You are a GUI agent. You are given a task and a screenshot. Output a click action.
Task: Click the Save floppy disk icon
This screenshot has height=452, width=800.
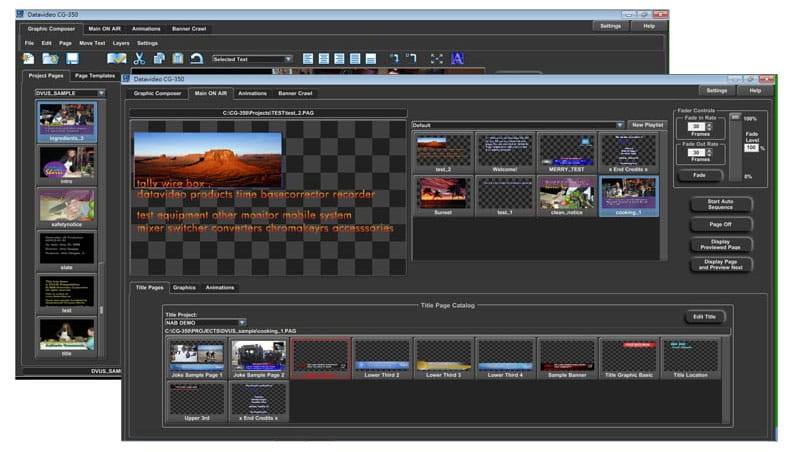coord(73,60)
